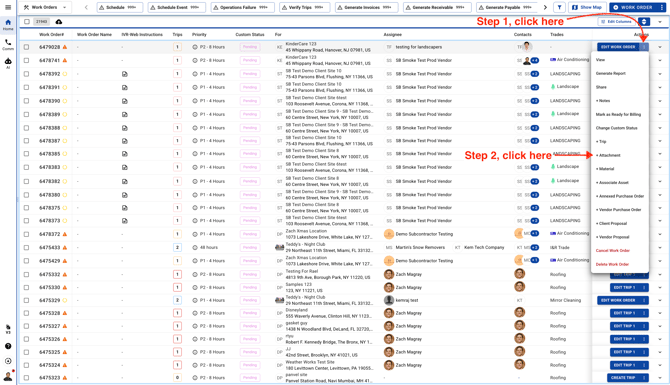Expand row 6478388 with chevron
The width and height of the screenshot is (670, 385).
click(x=660, y=128)
